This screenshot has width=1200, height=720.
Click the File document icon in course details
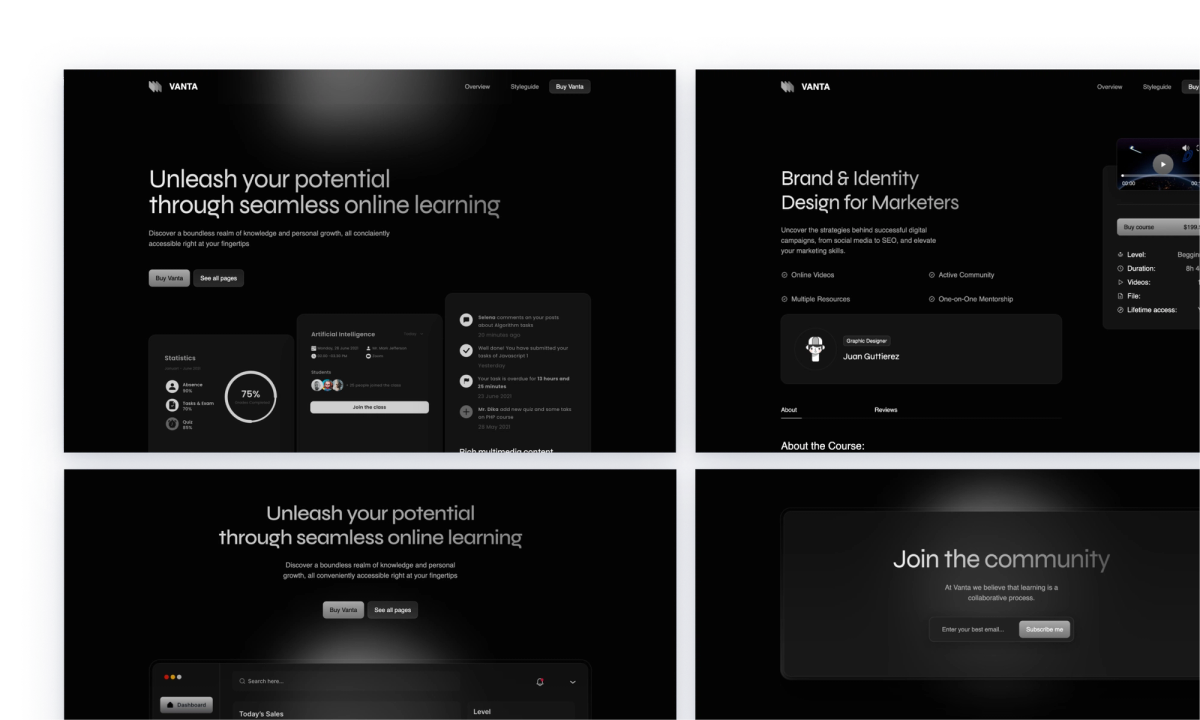click(x=1120, y=296)
